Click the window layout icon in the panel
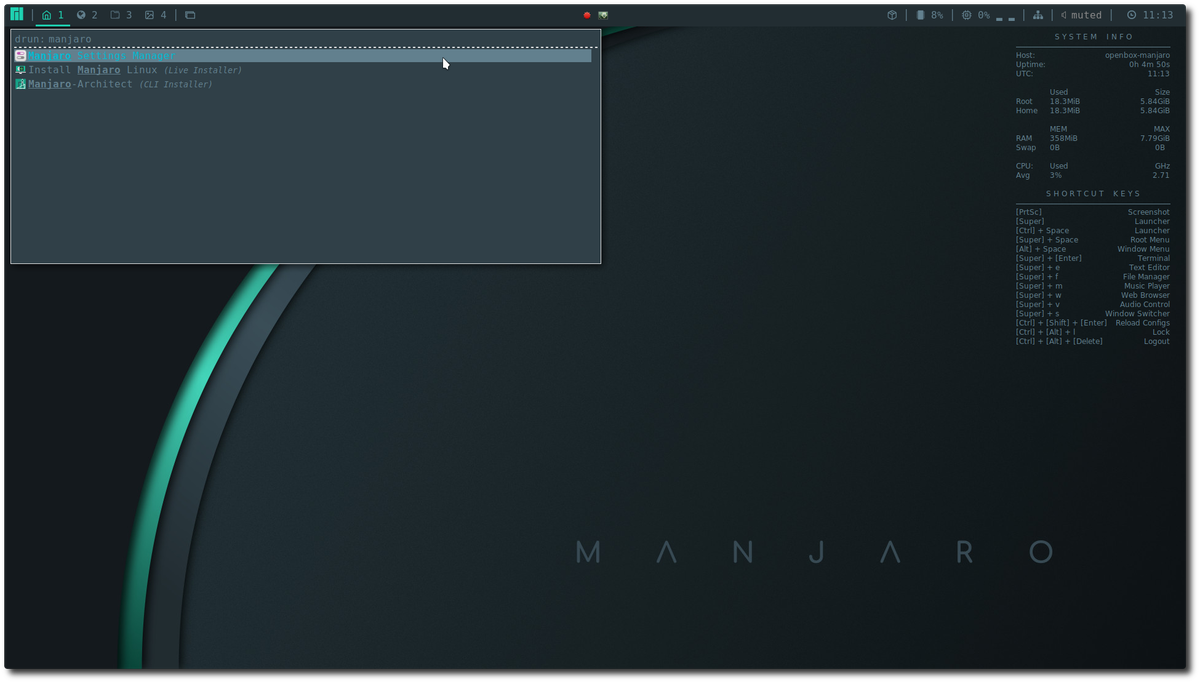The width and height of the screenshot is (1200, 683). pyautogui.click(x=190, y=15)
